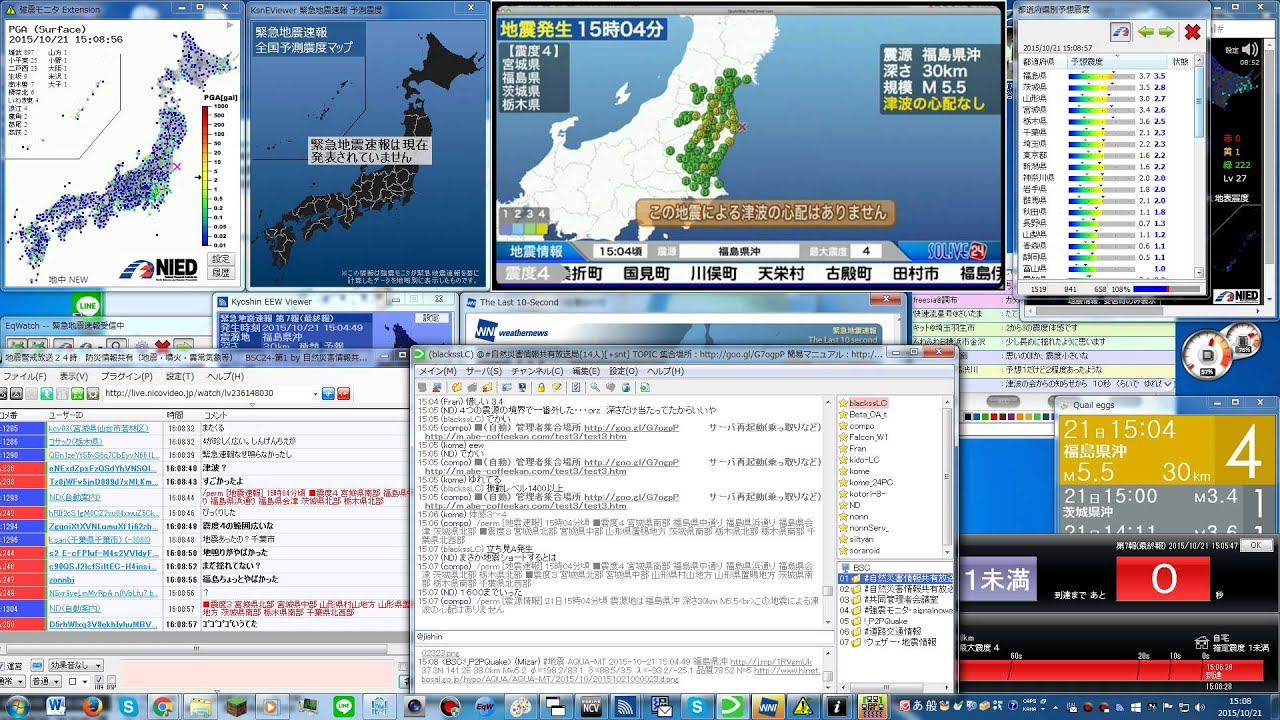The width and height of the screenshot is (1280, 720).
Task: Click the green left arrow in prefecture intensity window
Action: coord(1145,32)
